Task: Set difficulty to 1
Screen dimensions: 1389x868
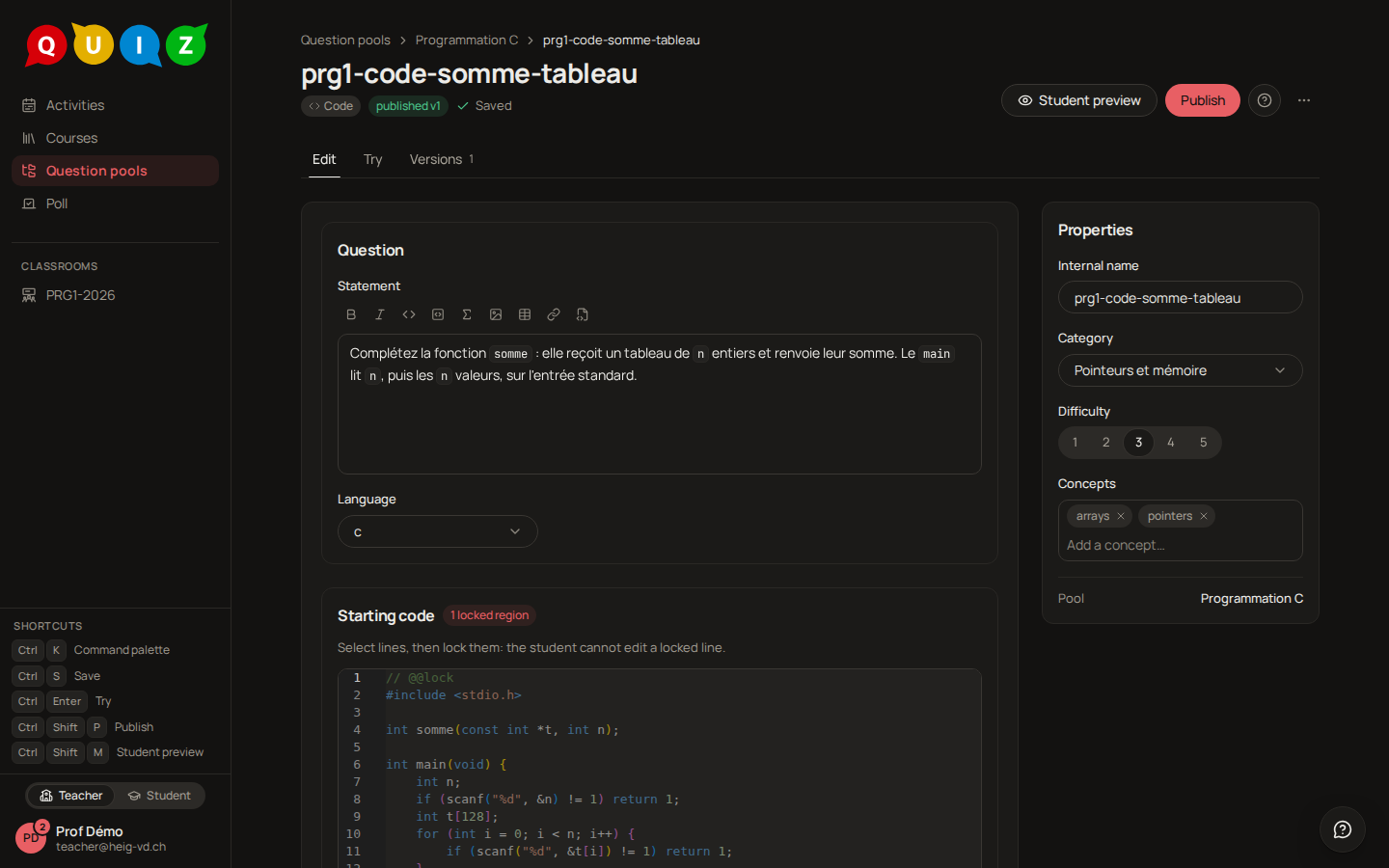Action: point(1075,443)
